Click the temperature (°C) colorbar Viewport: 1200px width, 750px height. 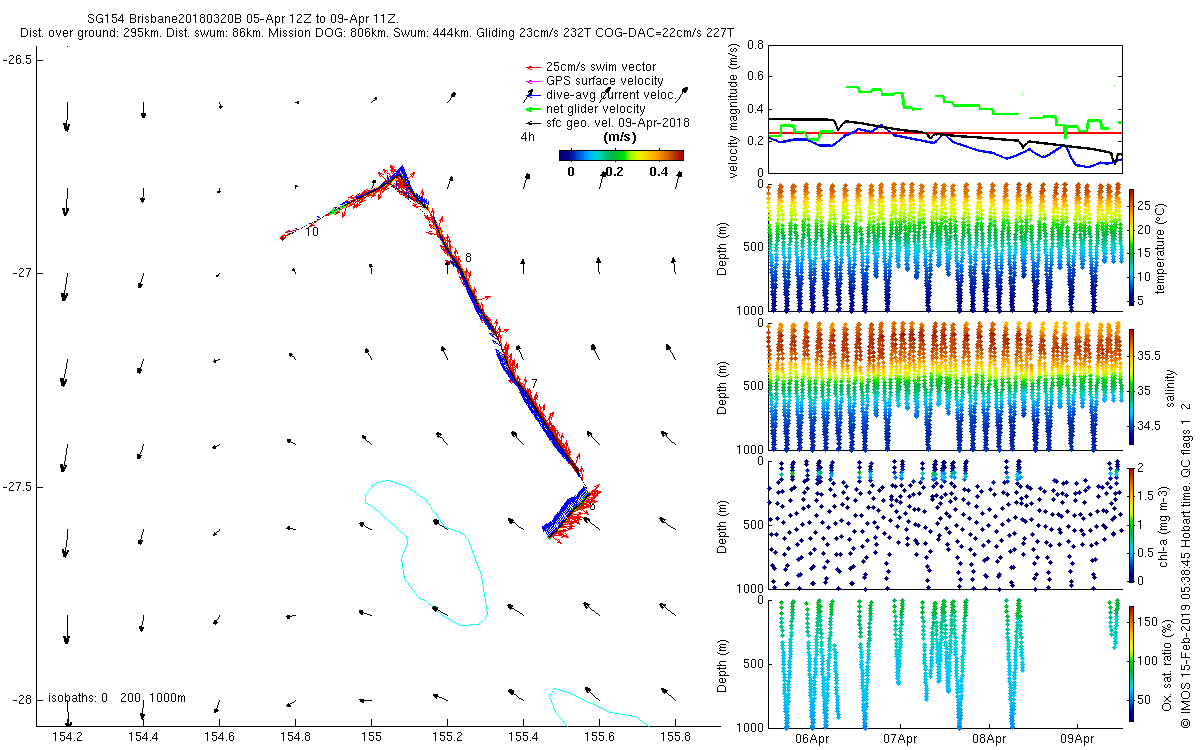1132,246
